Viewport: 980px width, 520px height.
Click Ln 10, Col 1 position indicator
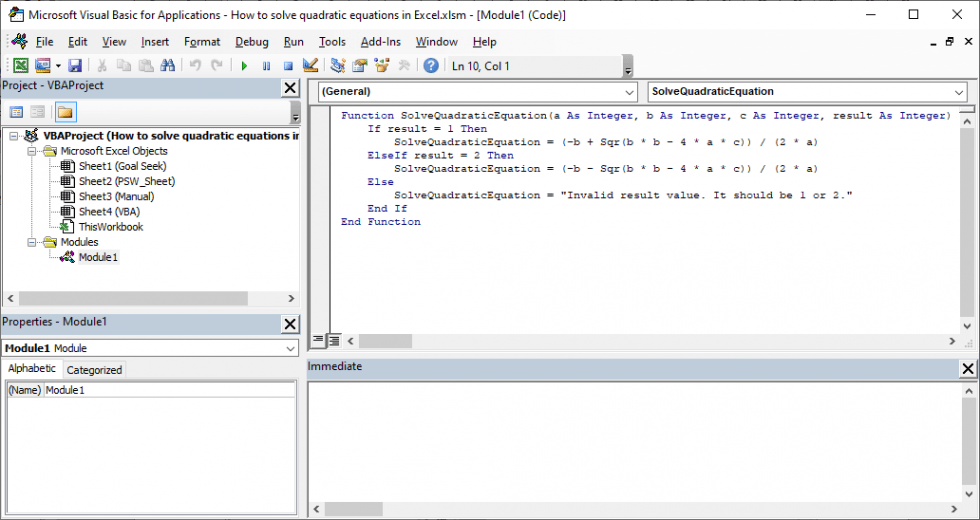click(x=481, y=66)
